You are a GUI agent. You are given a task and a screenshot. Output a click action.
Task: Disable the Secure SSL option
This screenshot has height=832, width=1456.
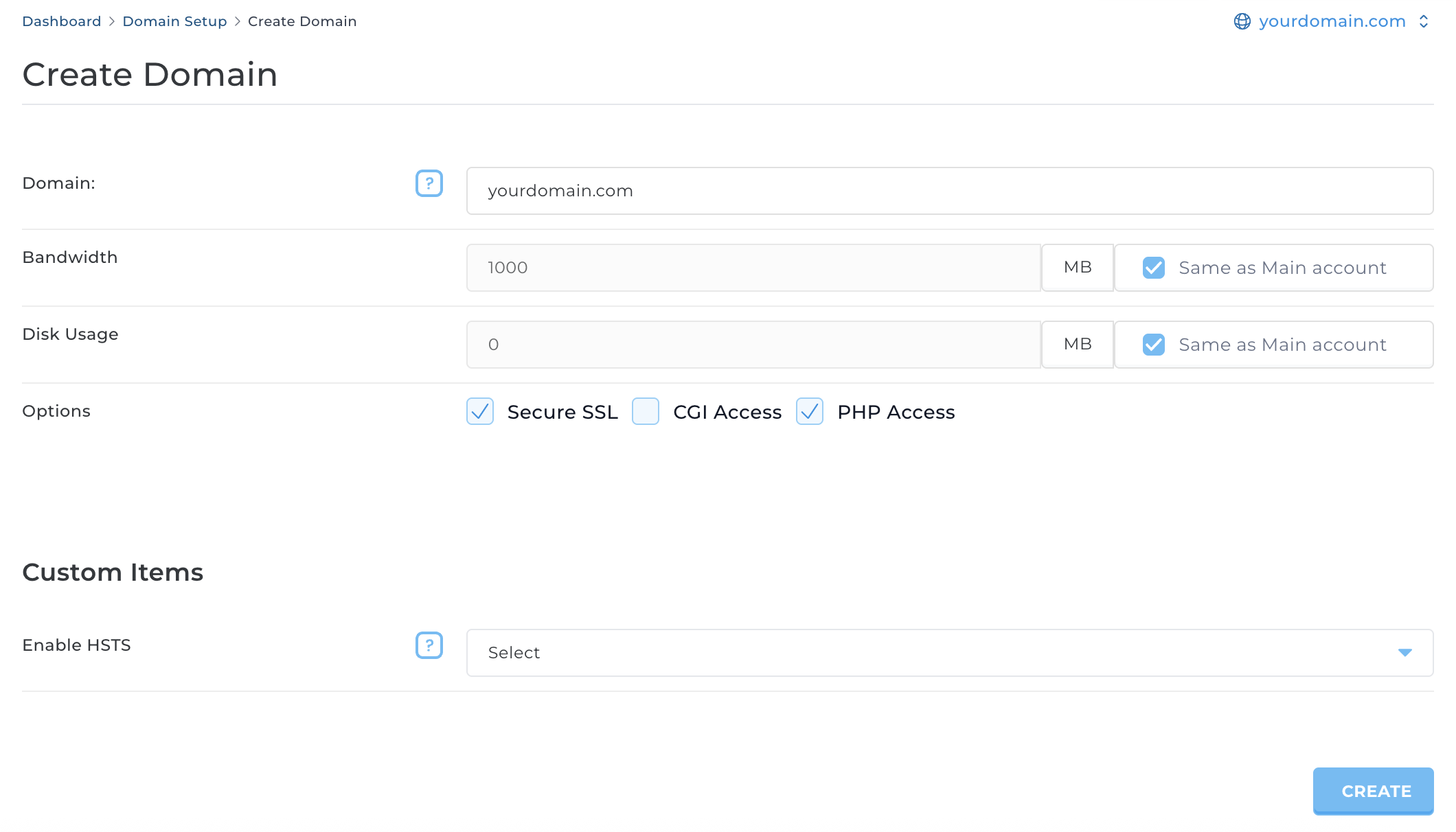click(480, 412)
